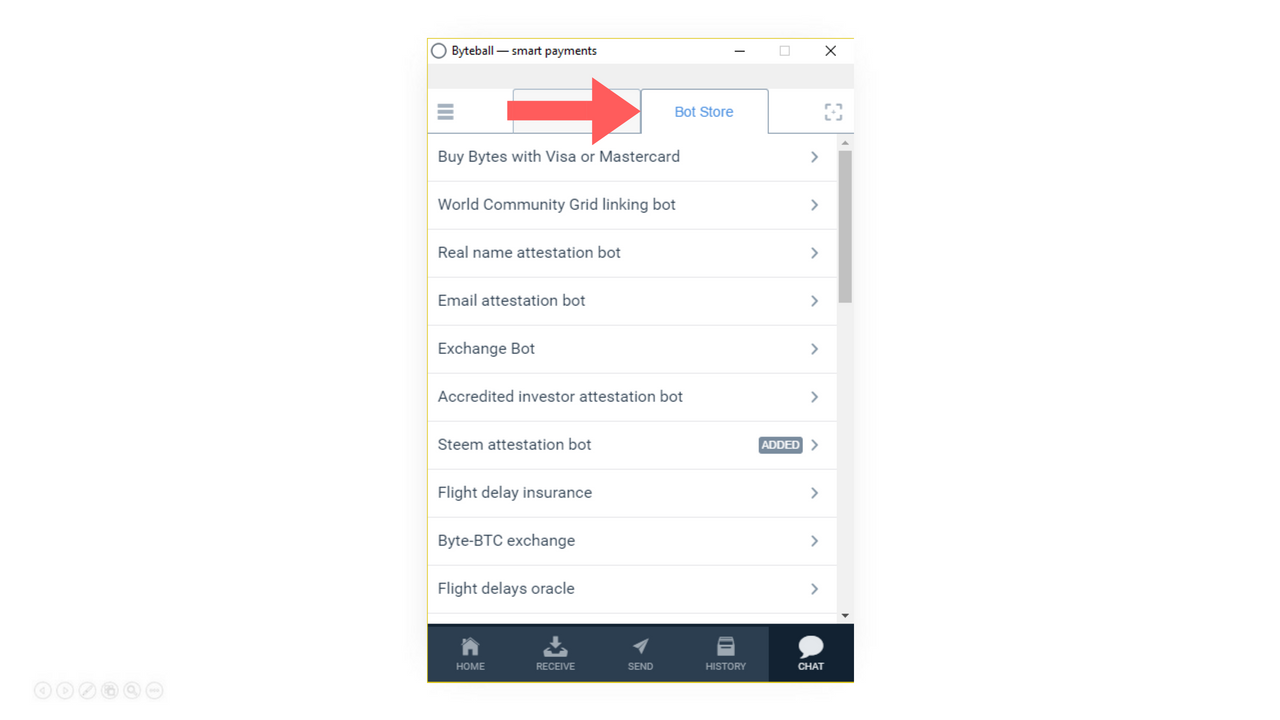
Task: Expand the Exchange Bot chevron
Action: point(815,349)
